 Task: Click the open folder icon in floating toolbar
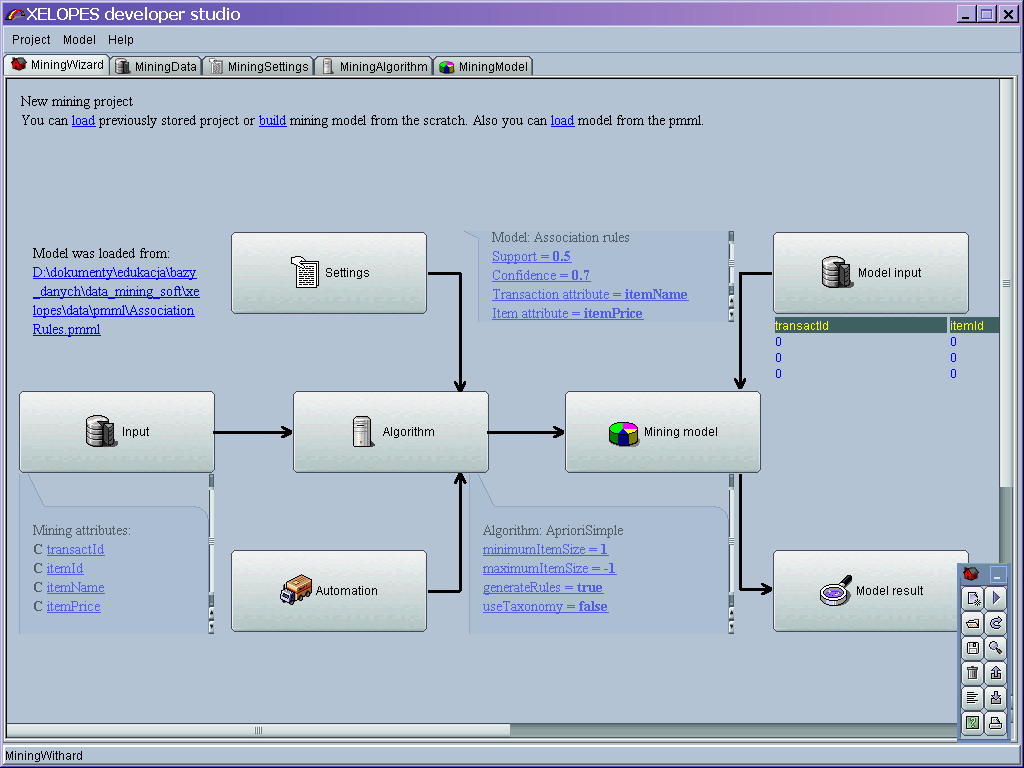tap(973, 623)
